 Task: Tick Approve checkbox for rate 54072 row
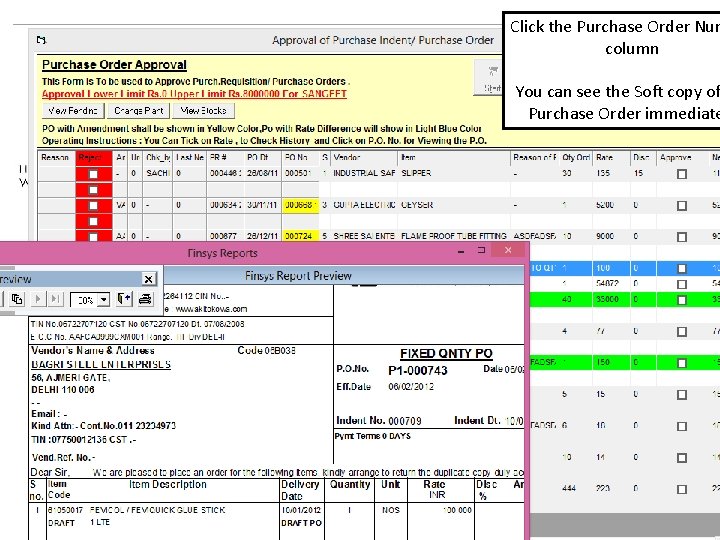pos(682,284)
